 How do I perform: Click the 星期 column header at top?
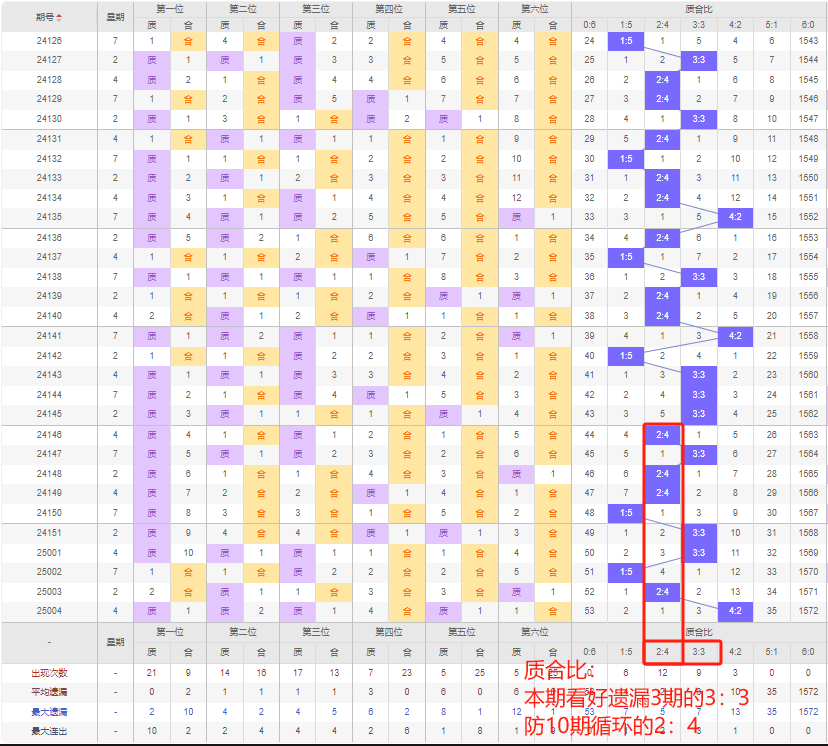point(116,17)
